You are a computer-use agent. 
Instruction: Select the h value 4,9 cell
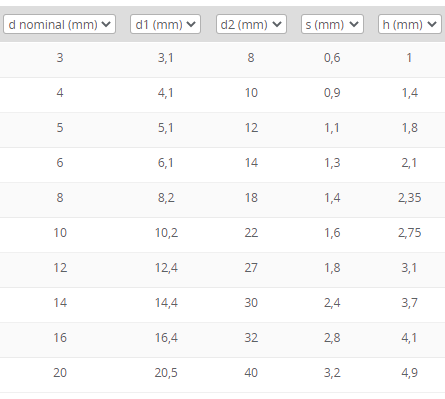pos(410,373)
